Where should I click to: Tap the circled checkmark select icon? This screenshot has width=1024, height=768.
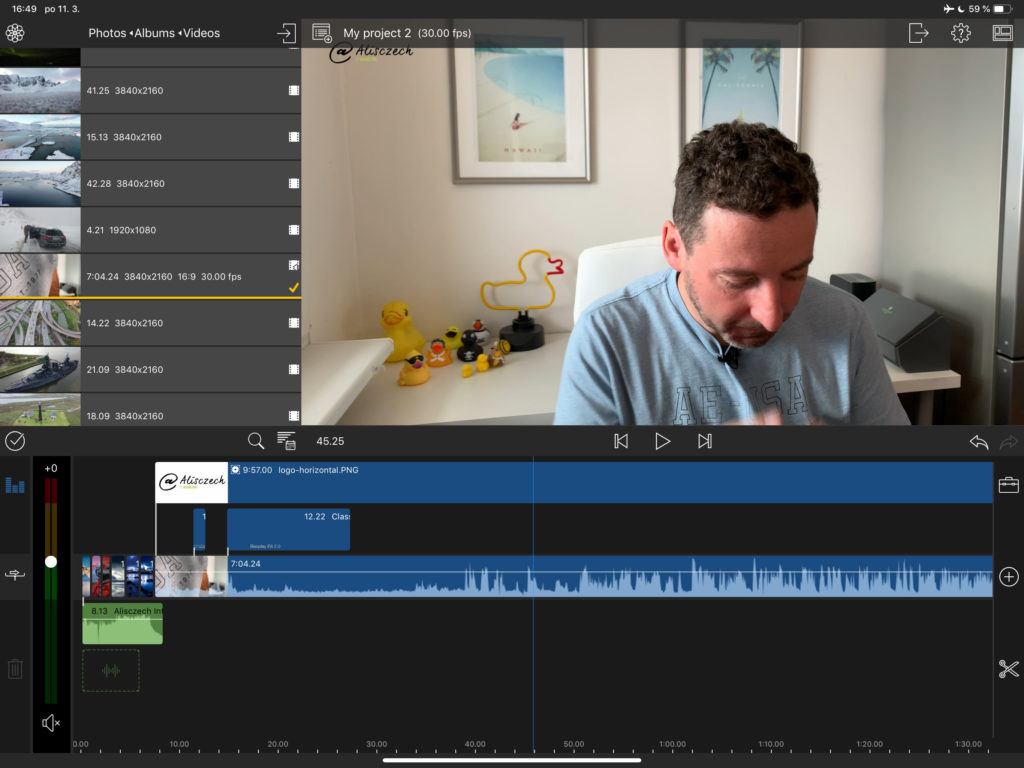(x=15, y=441)
